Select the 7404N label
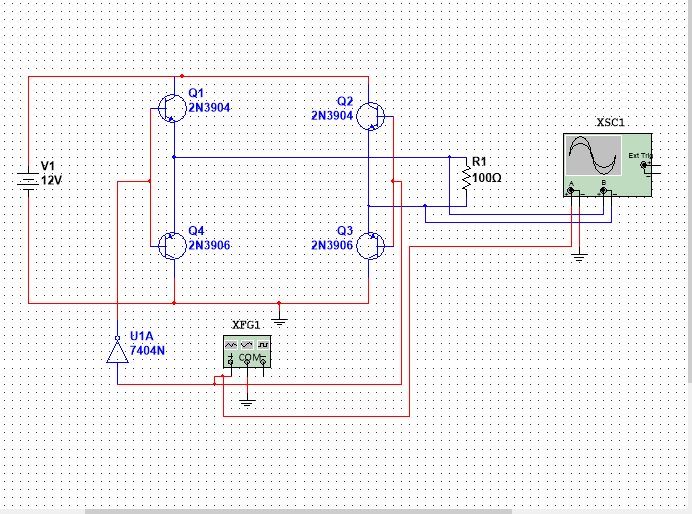 point(147,351)
